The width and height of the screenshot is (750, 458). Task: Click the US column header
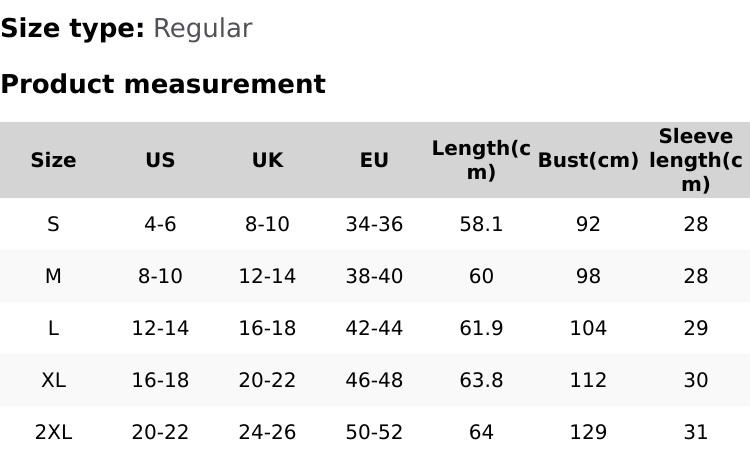[160, 160]
